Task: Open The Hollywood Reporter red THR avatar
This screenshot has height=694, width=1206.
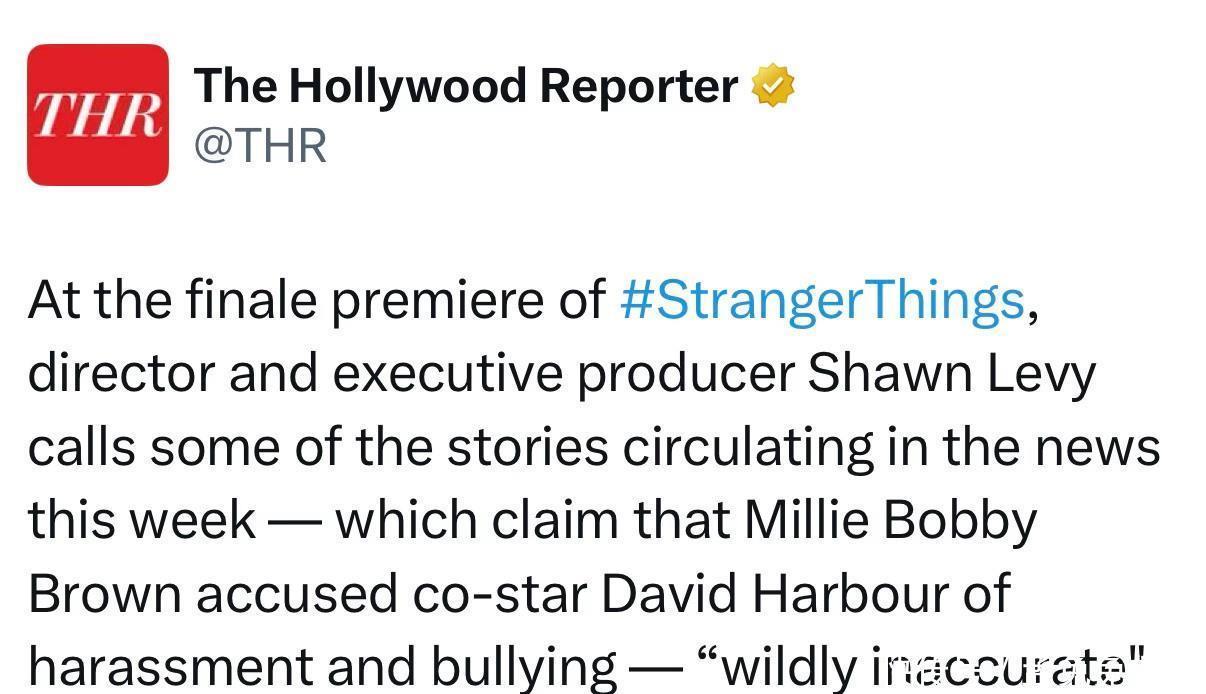Action: point(97,115)
